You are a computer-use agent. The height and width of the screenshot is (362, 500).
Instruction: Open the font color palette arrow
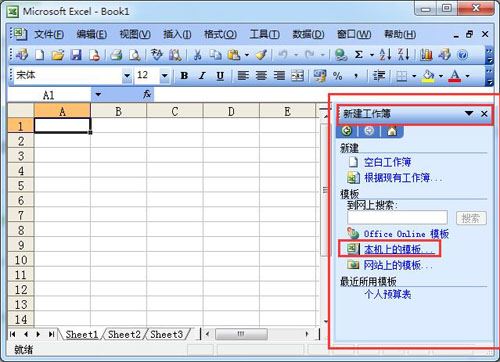[467, 76]
